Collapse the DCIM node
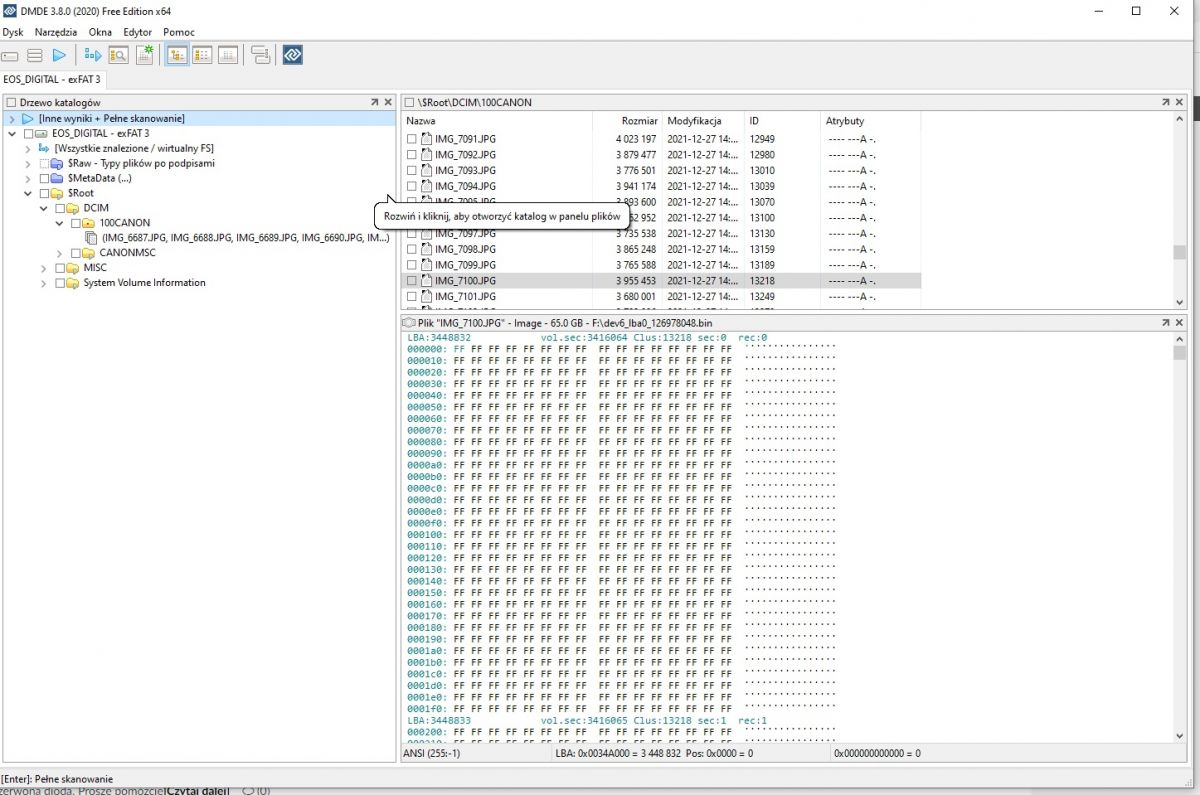1200x795 pixels. click(44, 208)
